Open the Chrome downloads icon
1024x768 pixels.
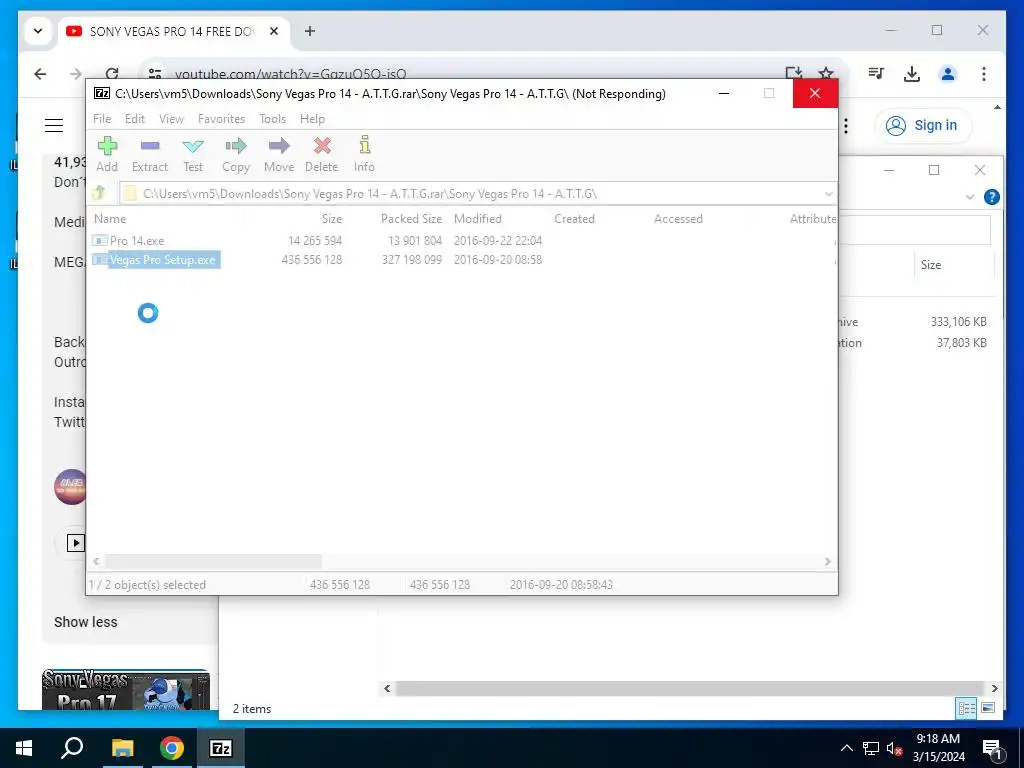[912, 74]
